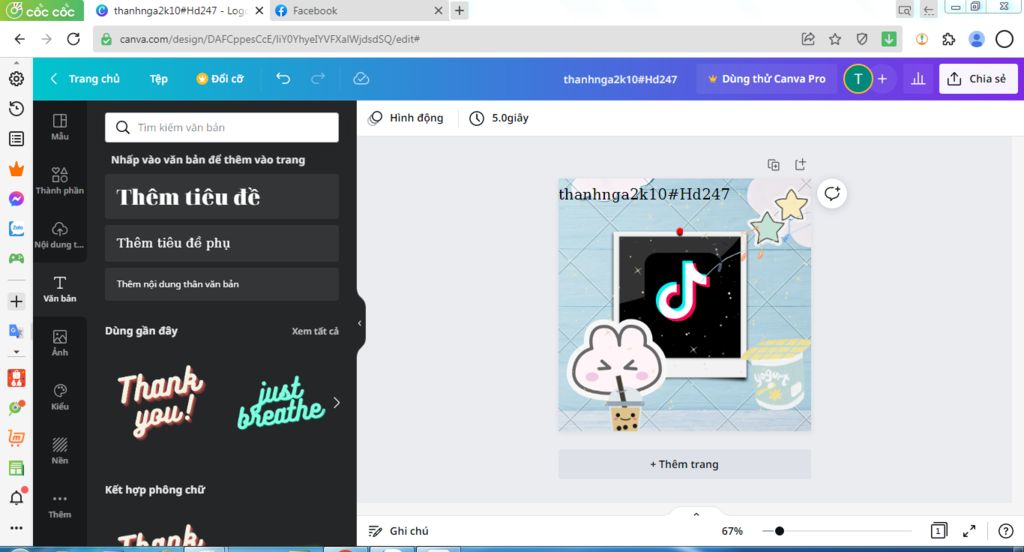
Task: Select the TikTok logo image on canvas
Action: click(682, 290)
